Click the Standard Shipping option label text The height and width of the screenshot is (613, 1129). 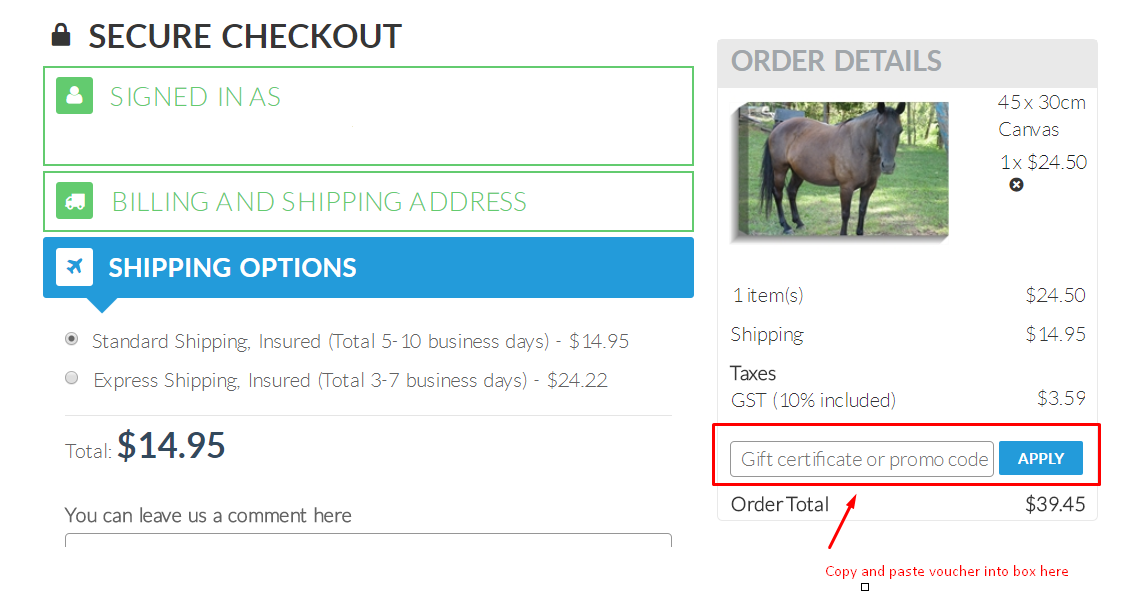[x=360, y=341]
